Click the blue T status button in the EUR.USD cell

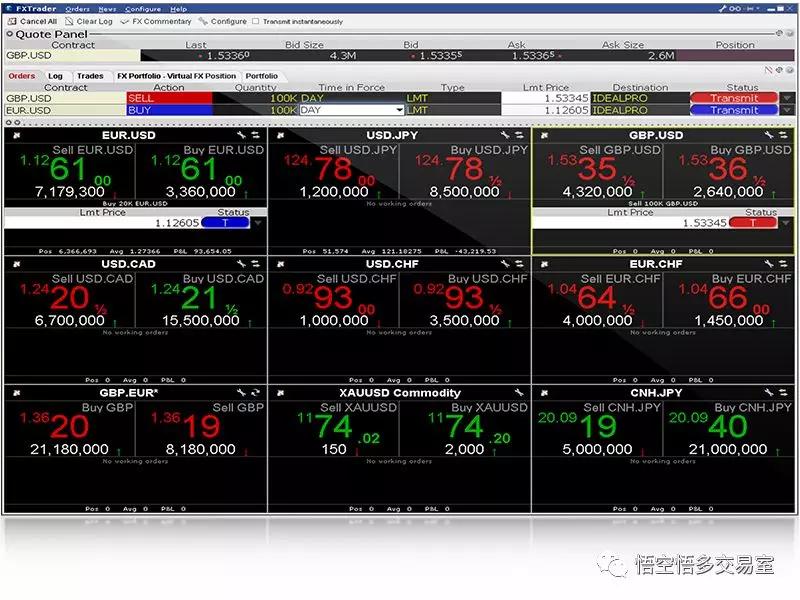[224, 223]
